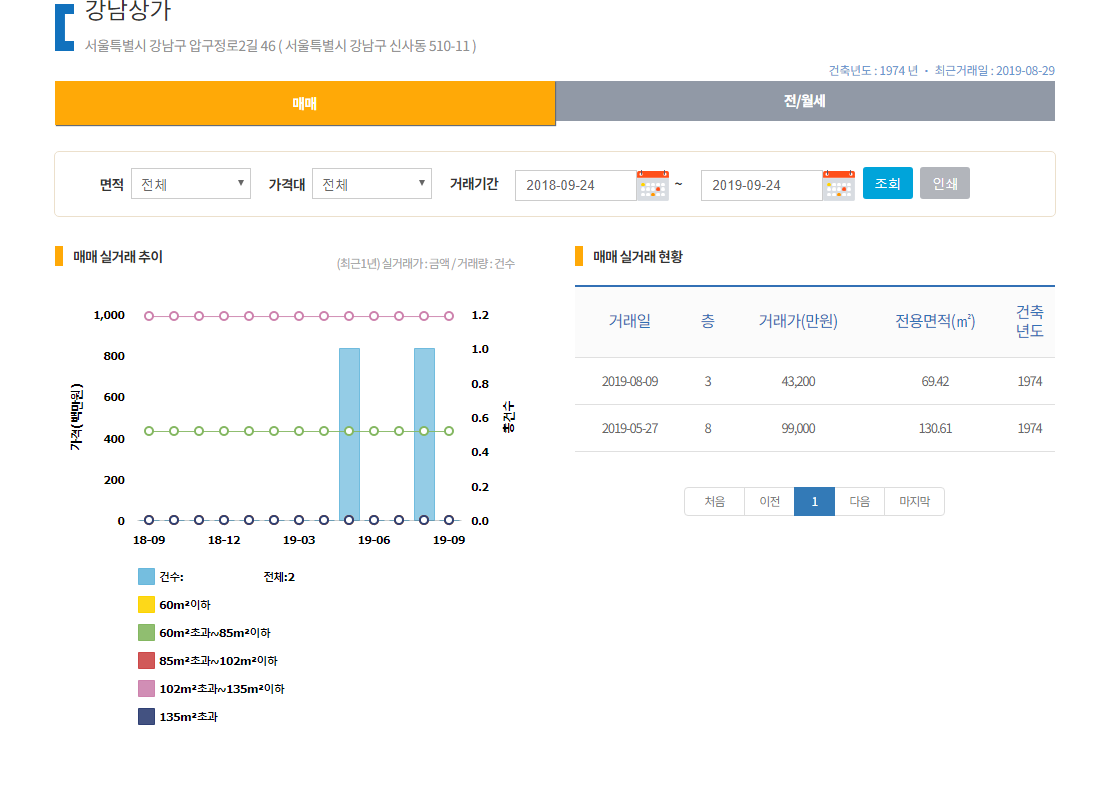Click the 135m²초과 navy legend swatch
This screenshot has height=787, width=1109.
(x=146, y=716)
